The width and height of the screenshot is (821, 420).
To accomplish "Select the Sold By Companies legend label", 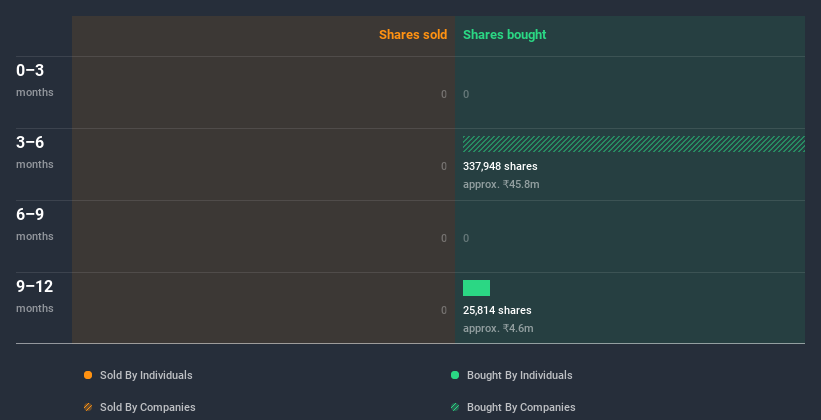I will click(x=148, y=407).
